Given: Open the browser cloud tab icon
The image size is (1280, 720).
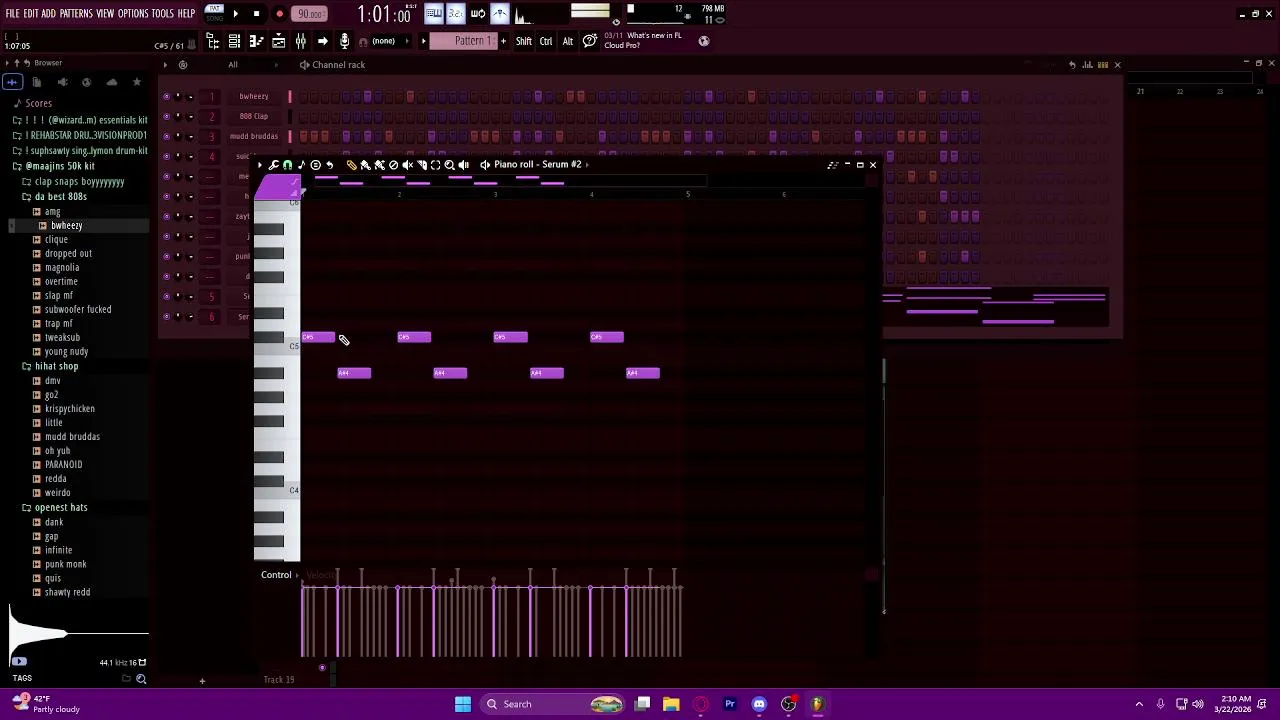Looking at the screenshot, I should 112,82.
